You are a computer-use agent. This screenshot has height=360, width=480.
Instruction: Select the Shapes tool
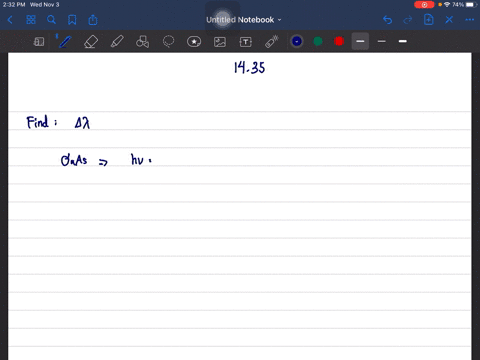pyautogui.click(x=142, y=42)
